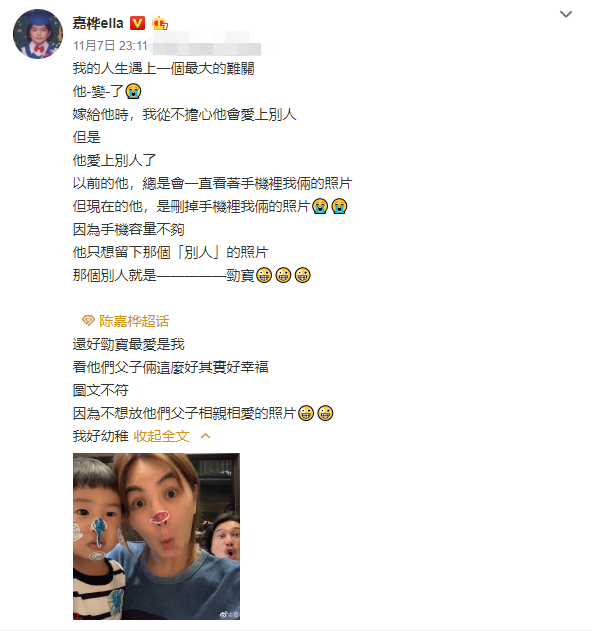Click the first crying emoji after 我倆的照片
This screenshot has width=591, height=632.
click(x=320, y=206)
